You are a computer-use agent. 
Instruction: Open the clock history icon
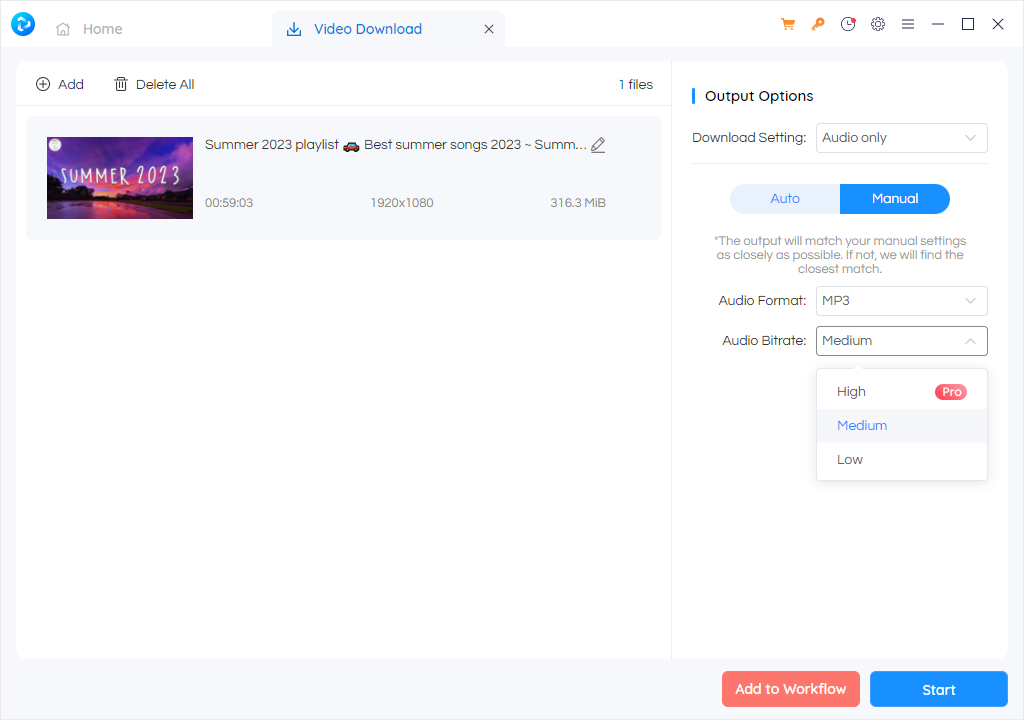(848, 25)
